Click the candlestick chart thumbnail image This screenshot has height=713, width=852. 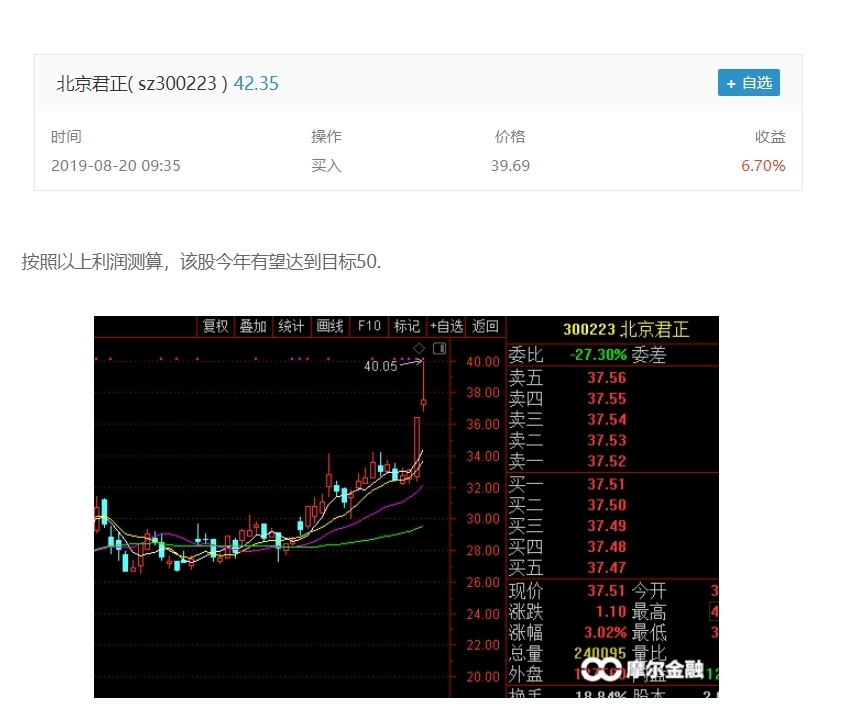406,506
